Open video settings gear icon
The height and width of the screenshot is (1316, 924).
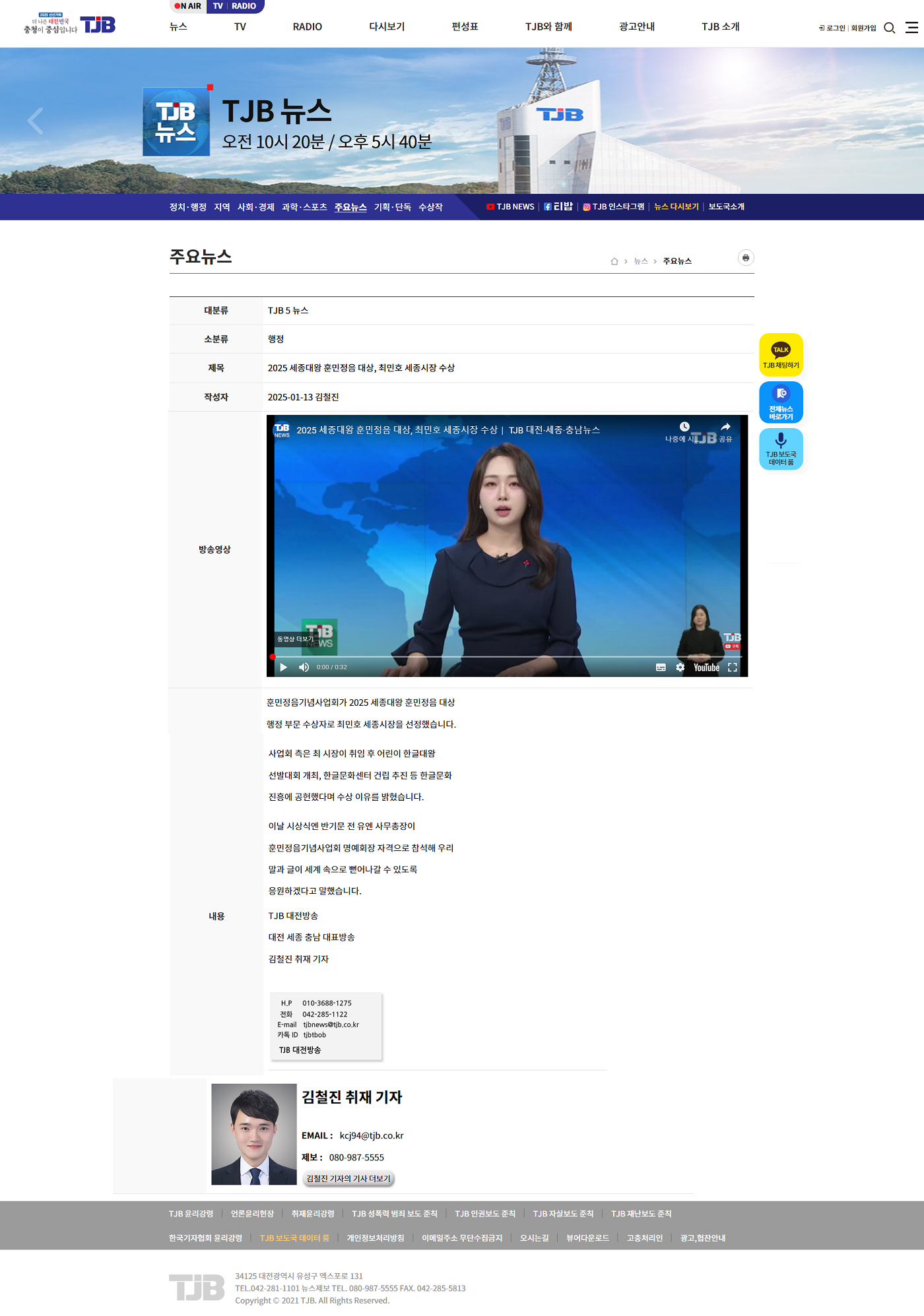coord(680,668)
